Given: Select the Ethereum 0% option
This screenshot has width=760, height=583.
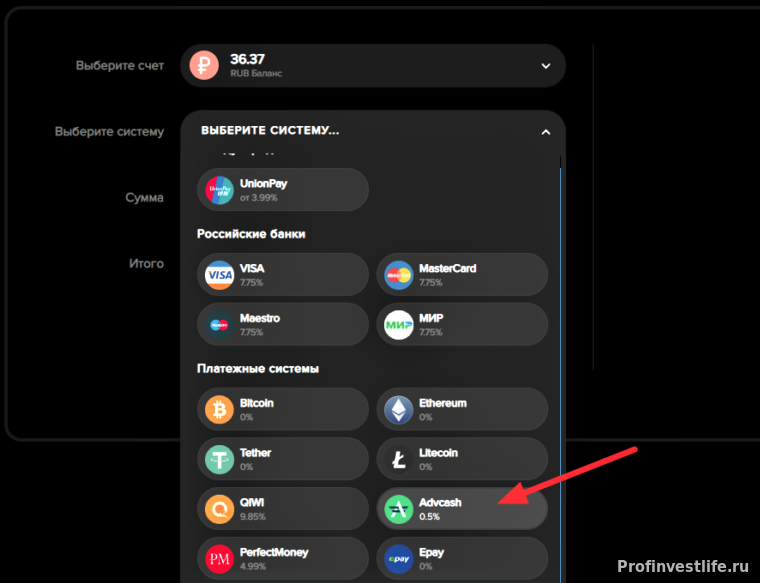Looking at the screenshot, I should (x=462, y=409).
